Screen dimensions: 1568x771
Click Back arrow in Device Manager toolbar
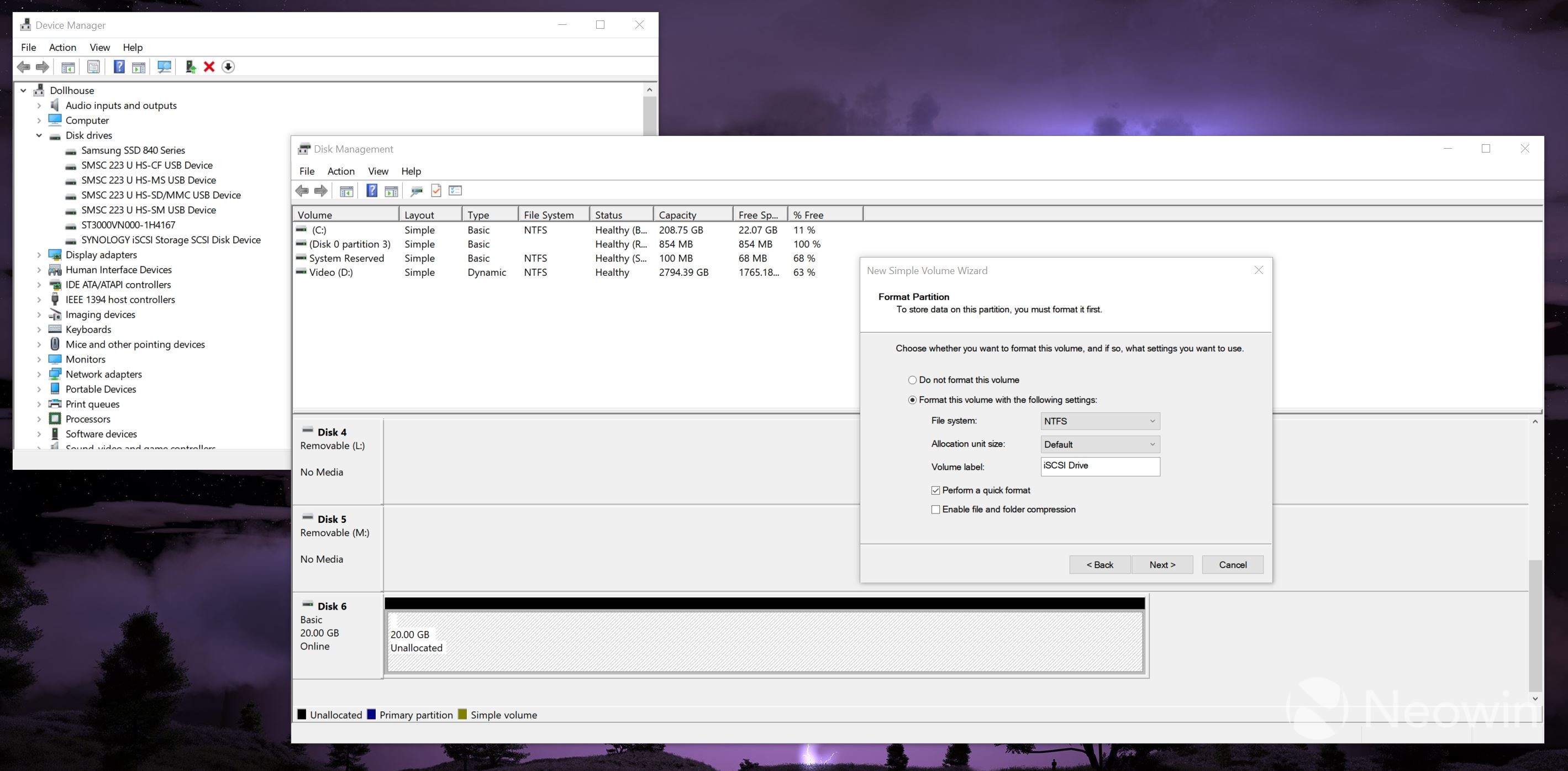tap(24, 67)
